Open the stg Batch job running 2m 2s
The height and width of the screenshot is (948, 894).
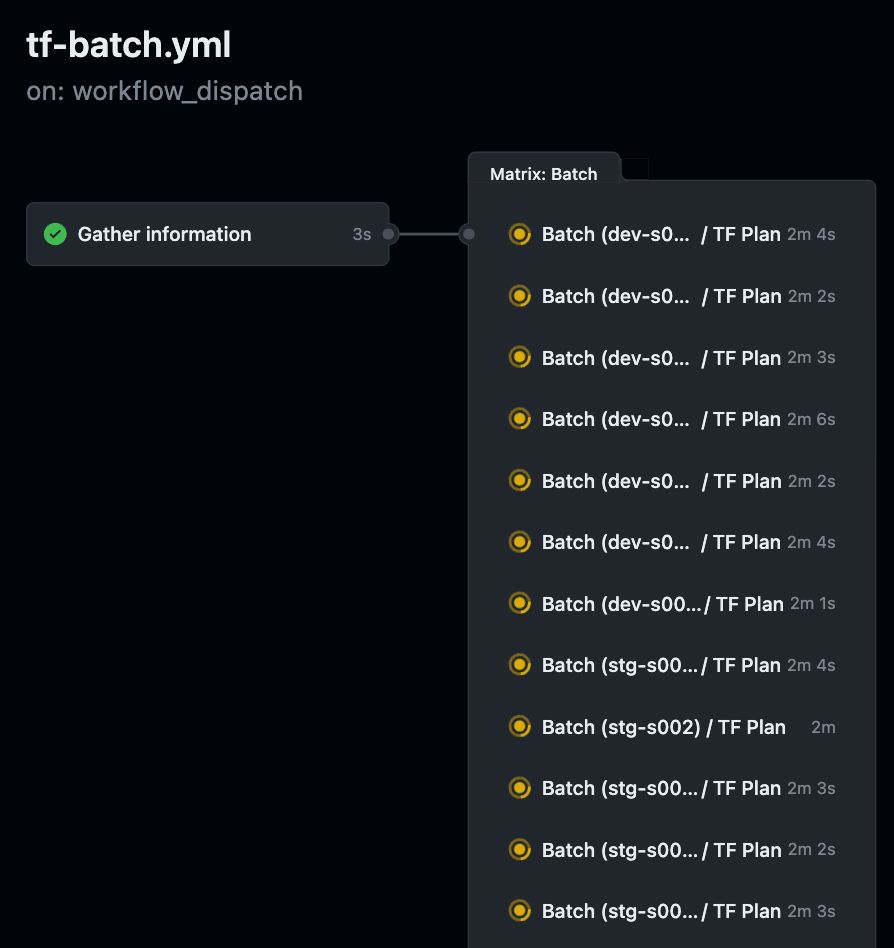point(672,849)
